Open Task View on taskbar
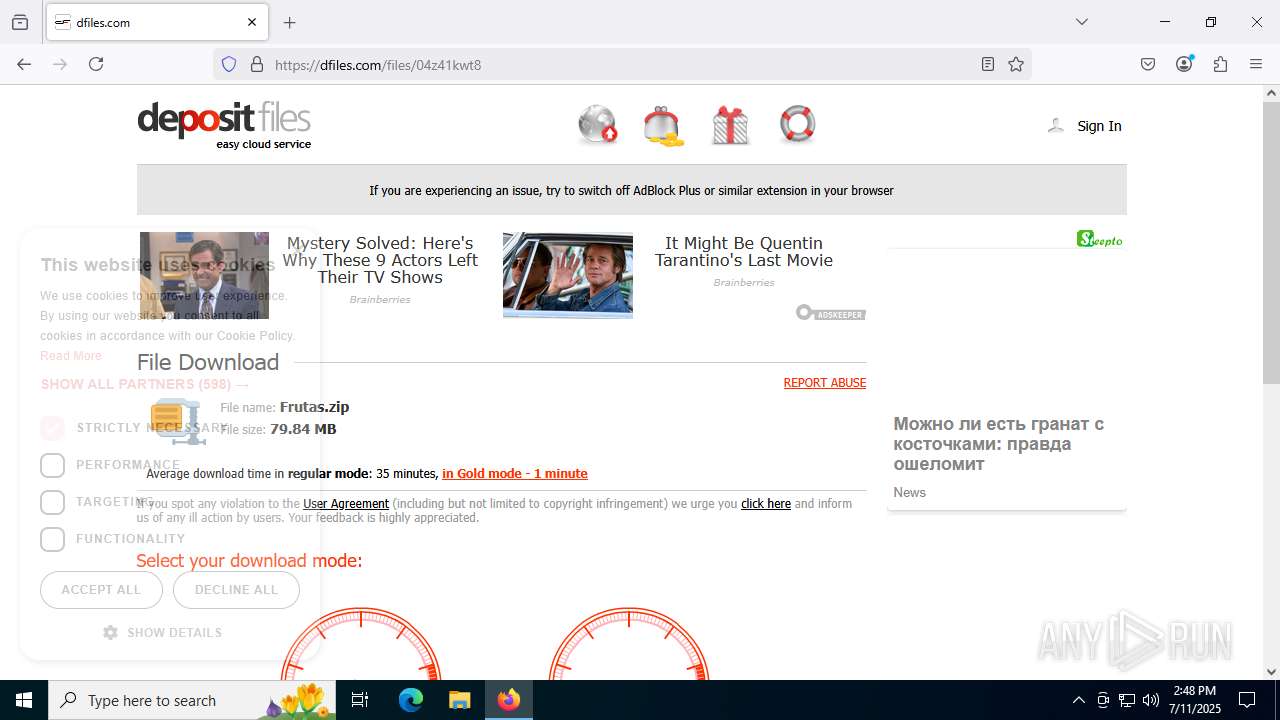Screen dimensions: 1280x720 point(360,700)
